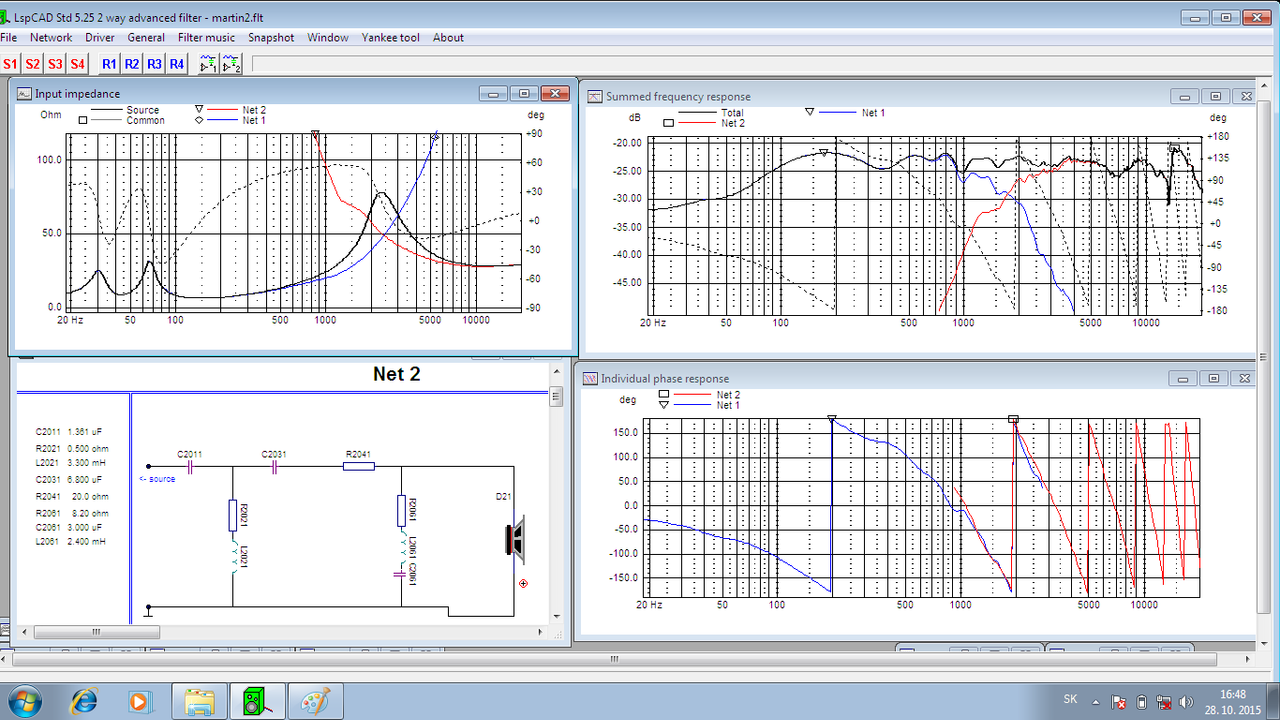Show hidden system tray icons arrow
This screenshot has width=1280, height=720.
tap(1095, 702)
